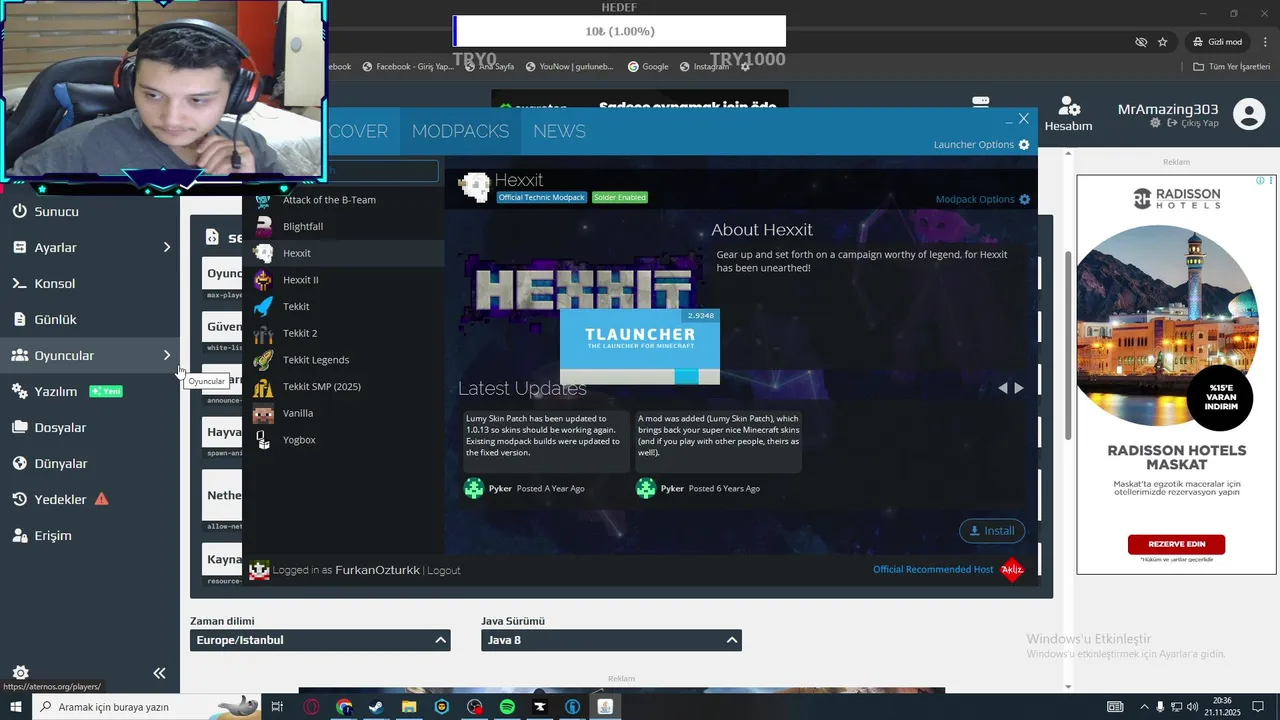Click the settings gear at sidebar bottom

[x=20, y=673]
